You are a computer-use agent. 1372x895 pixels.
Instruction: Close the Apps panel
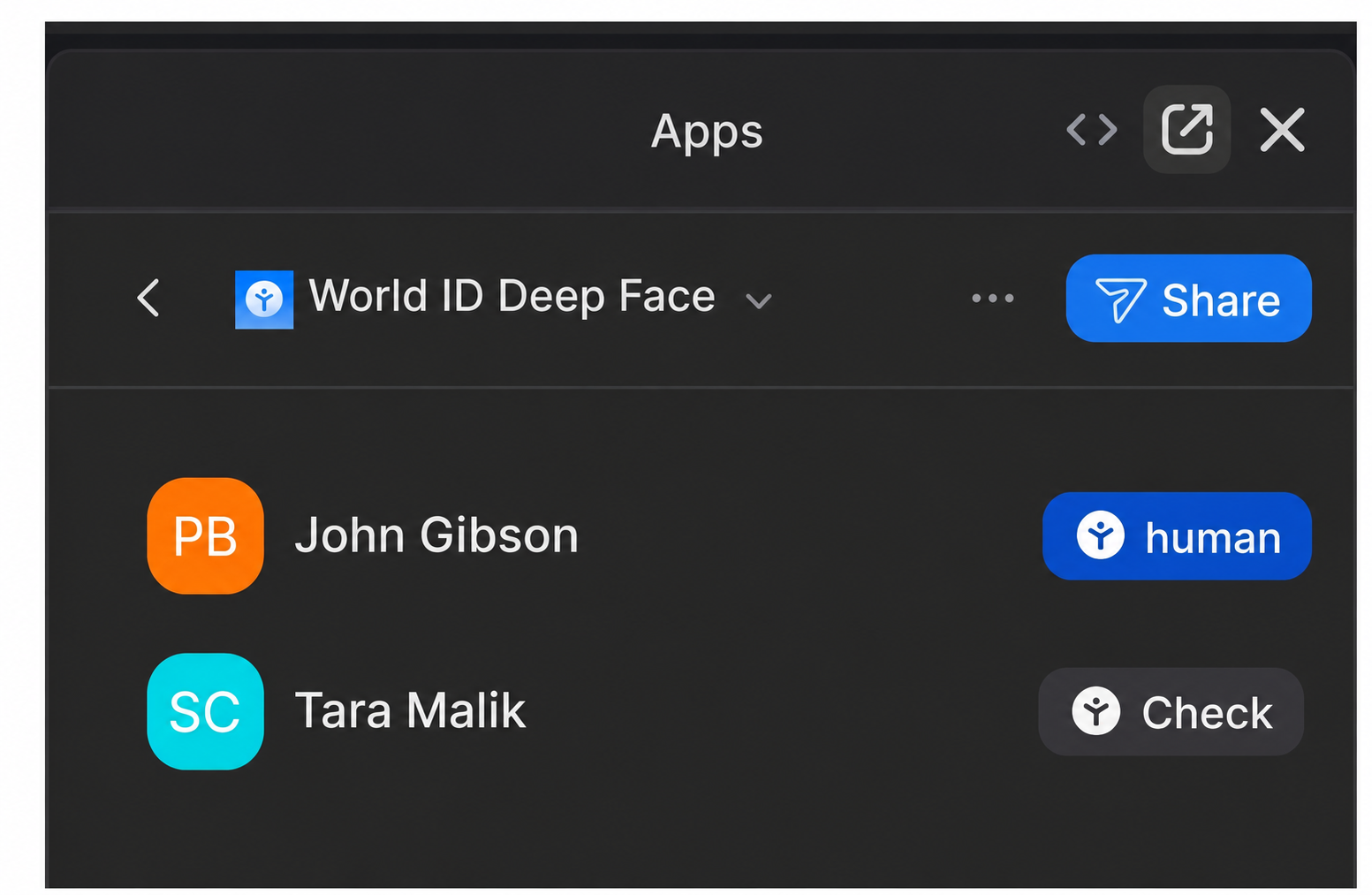click(x=1282, y=130)
